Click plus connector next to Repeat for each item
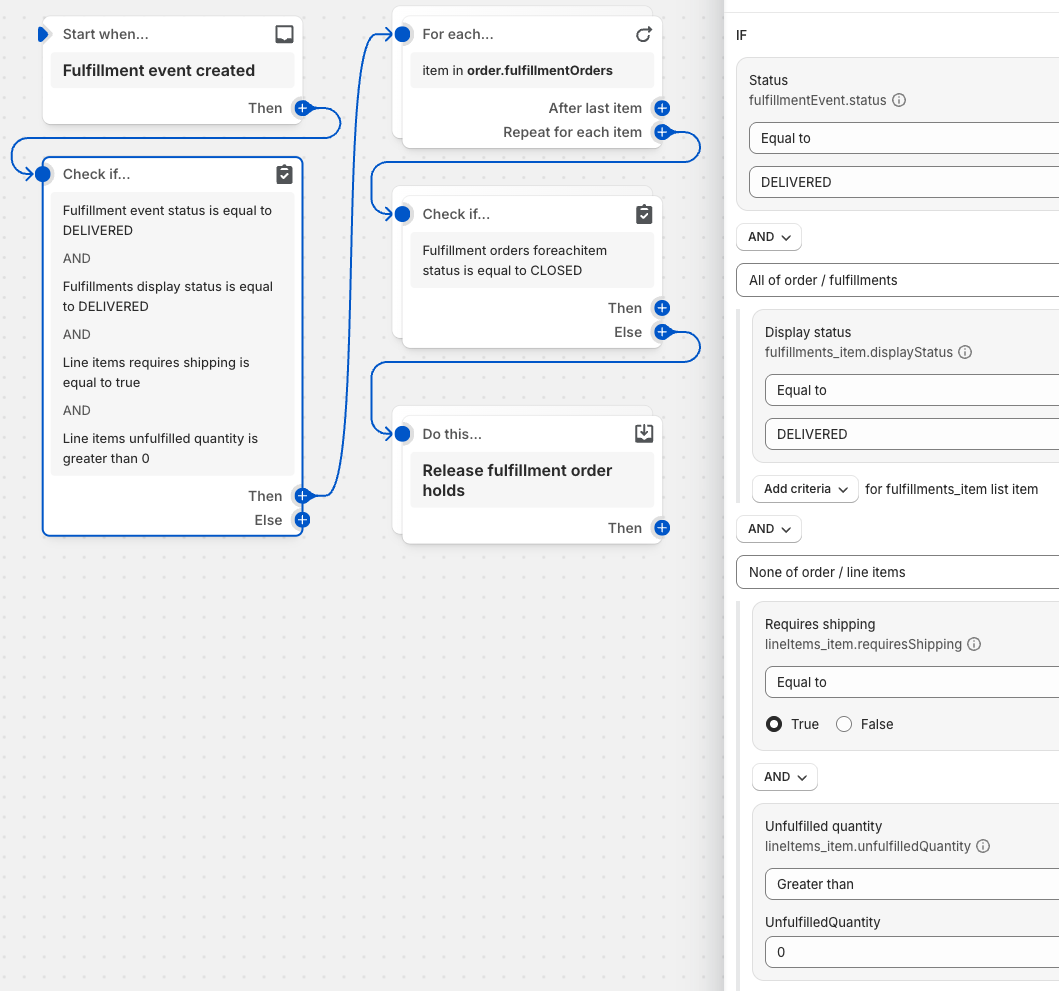Screen dimensions: 1059x991 [x=661, y=132]
